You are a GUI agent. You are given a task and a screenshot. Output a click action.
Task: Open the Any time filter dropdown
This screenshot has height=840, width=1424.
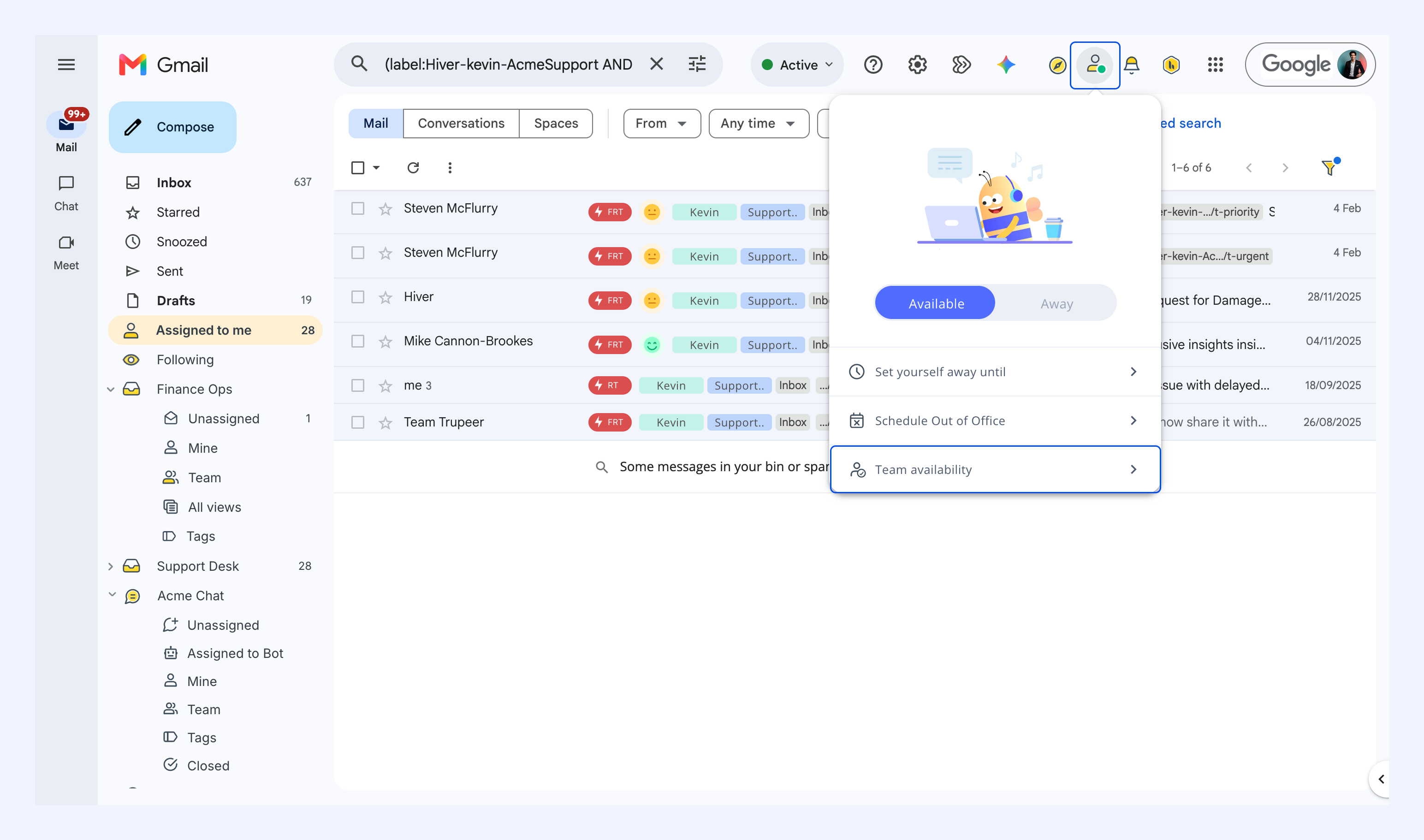[x=759, y=124]
